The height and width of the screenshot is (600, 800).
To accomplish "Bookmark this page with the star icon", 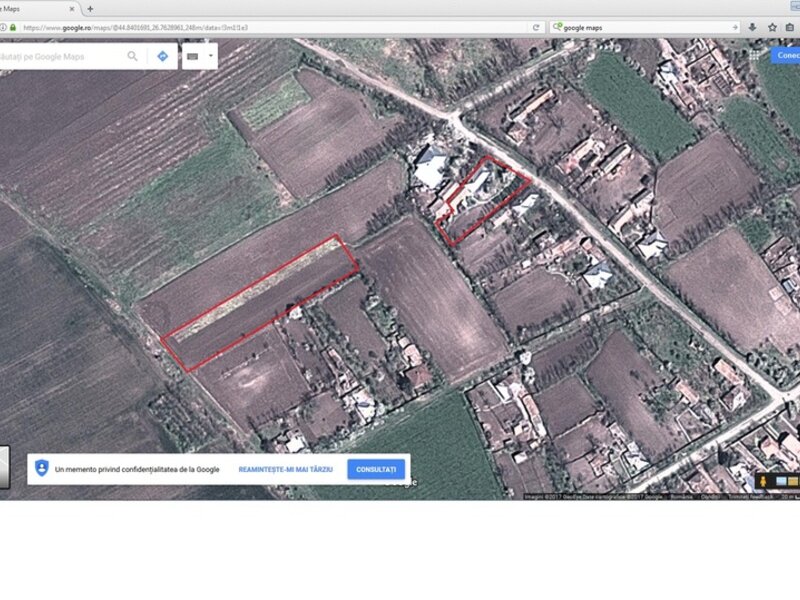I will point(772,27).
